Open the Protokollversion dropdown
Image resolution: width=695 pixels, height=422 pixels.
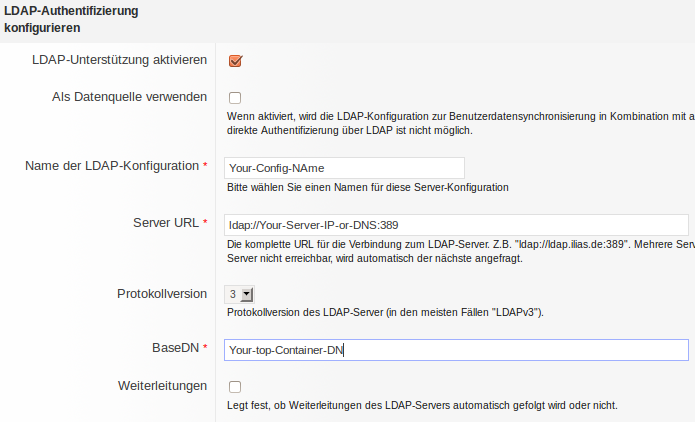(x=240, y=295)
